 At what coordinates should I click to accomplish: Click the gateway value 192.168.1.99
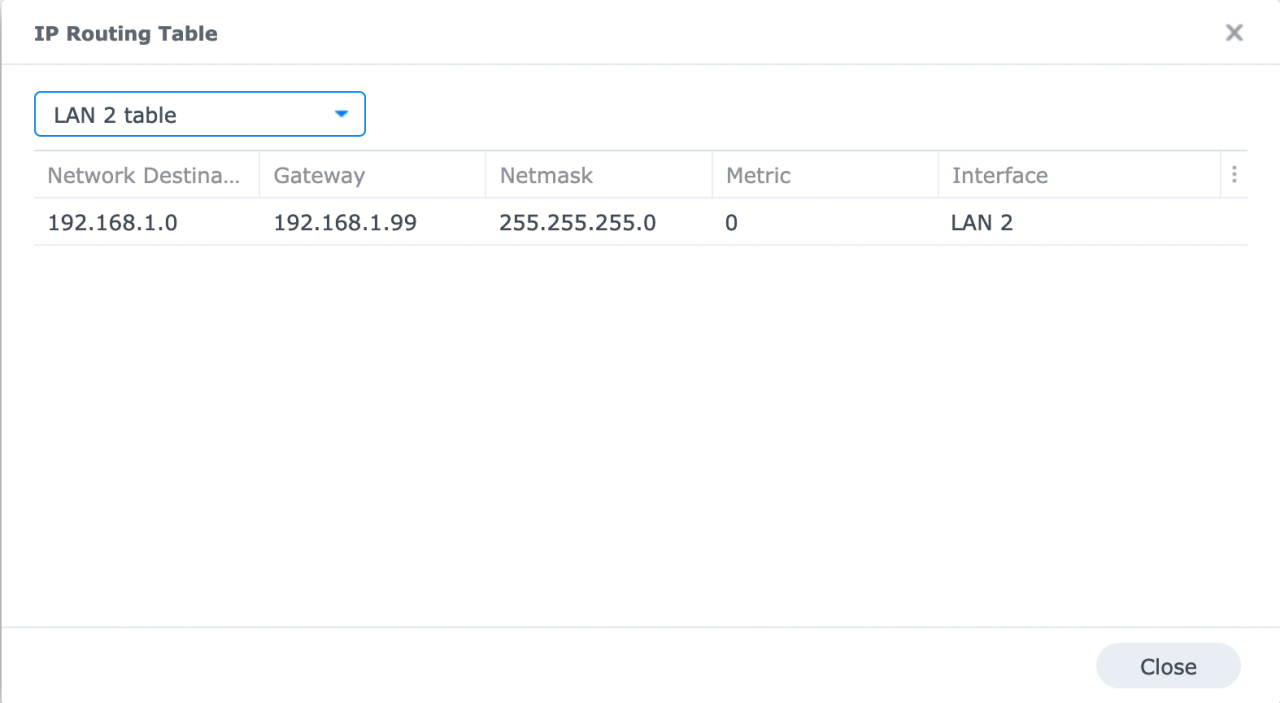coord(344,222)
